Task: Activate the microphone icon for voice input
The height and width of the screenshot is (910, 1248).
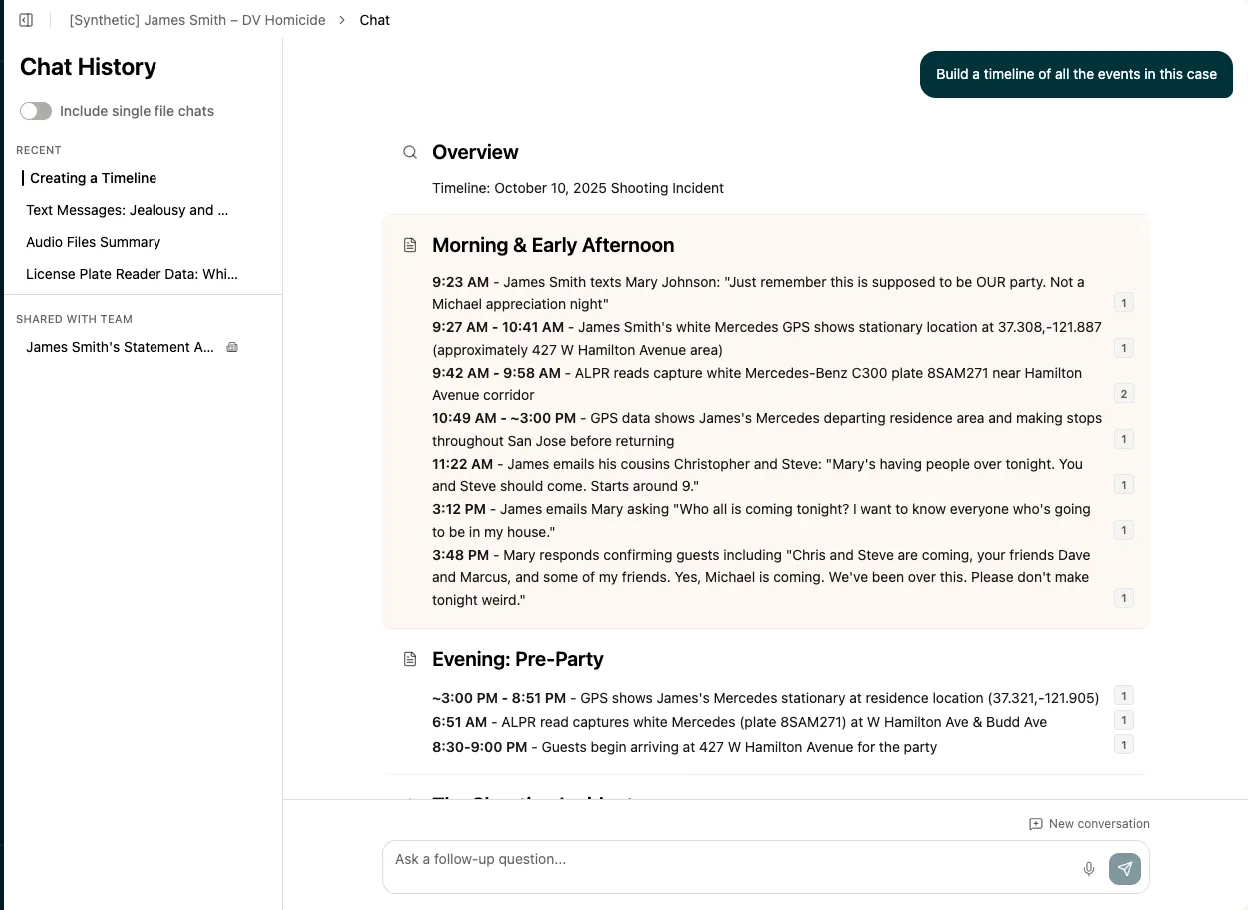Action: 1089,869
